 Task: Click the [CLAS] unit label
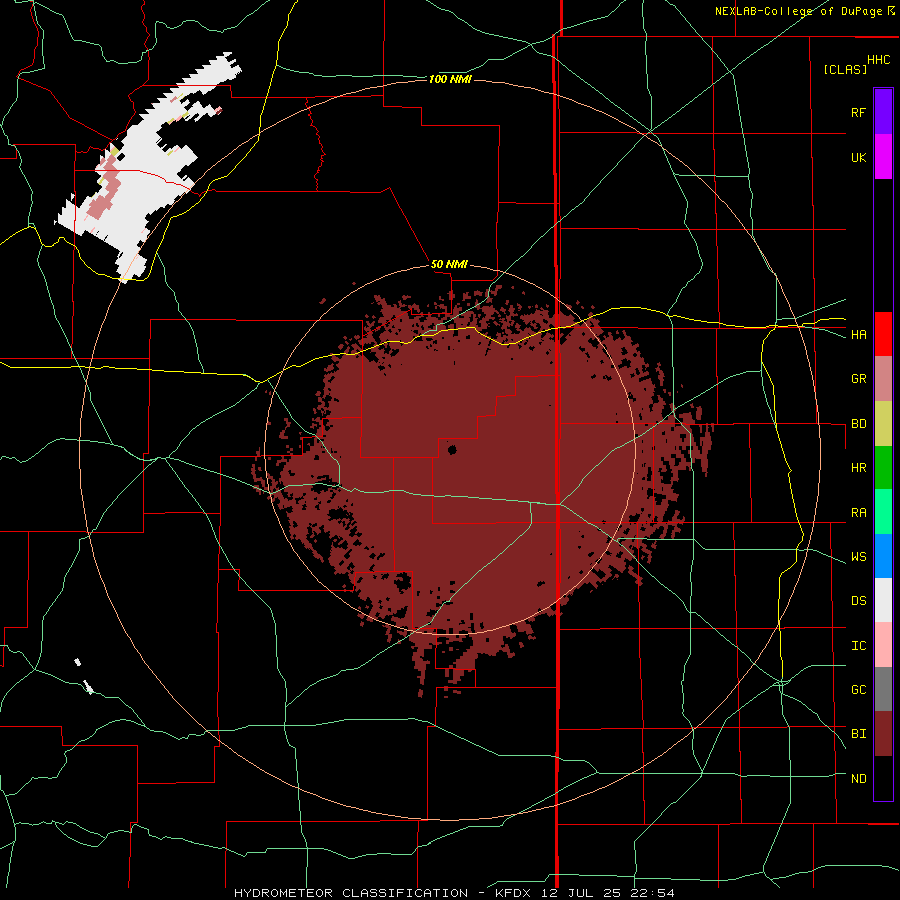(x=845, y=69)
